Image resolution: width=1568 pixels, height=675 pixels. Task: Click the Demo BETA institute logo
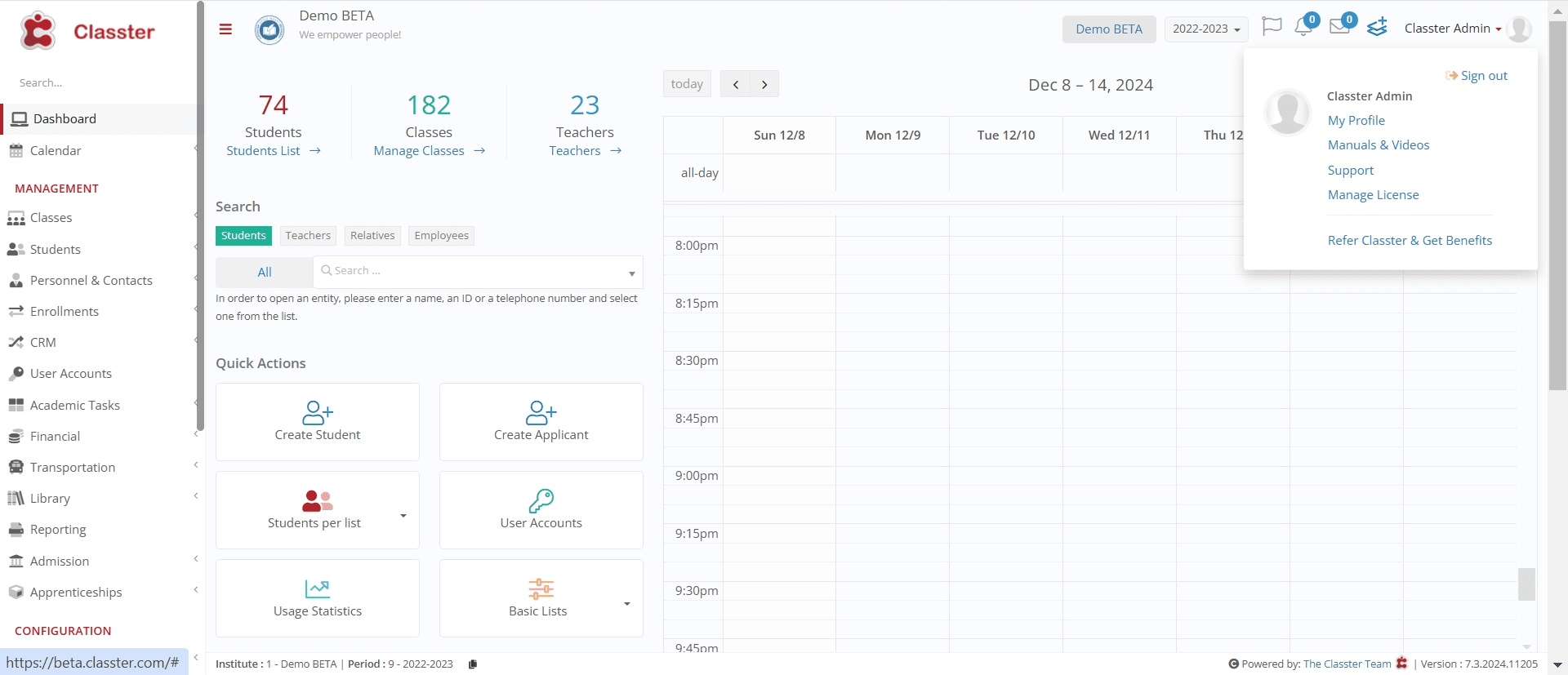[269, 30]
